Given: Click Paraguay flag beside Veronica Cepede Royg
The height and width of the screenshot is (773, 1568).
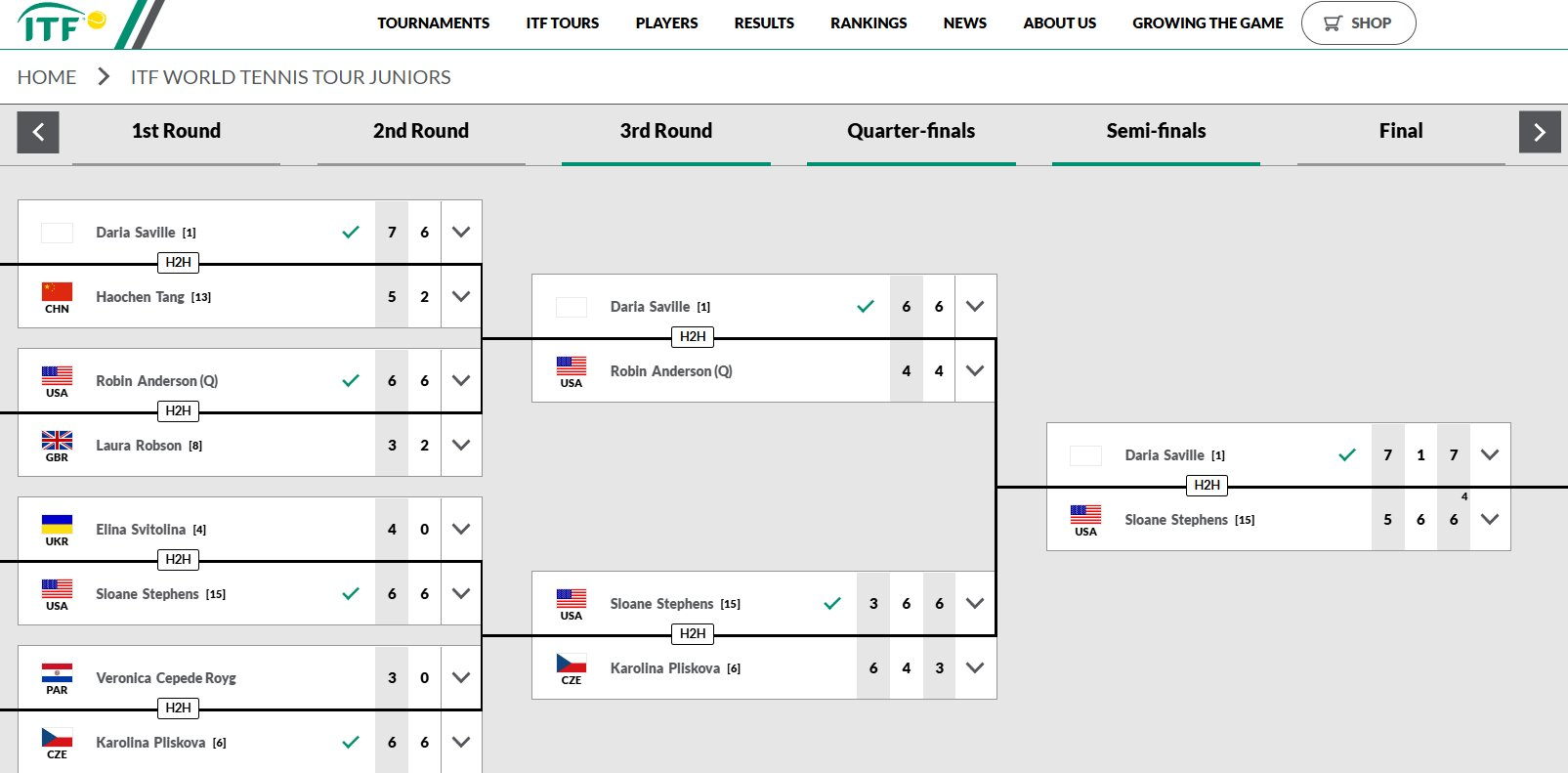Looking at the screenshot, I should (57, 672).
